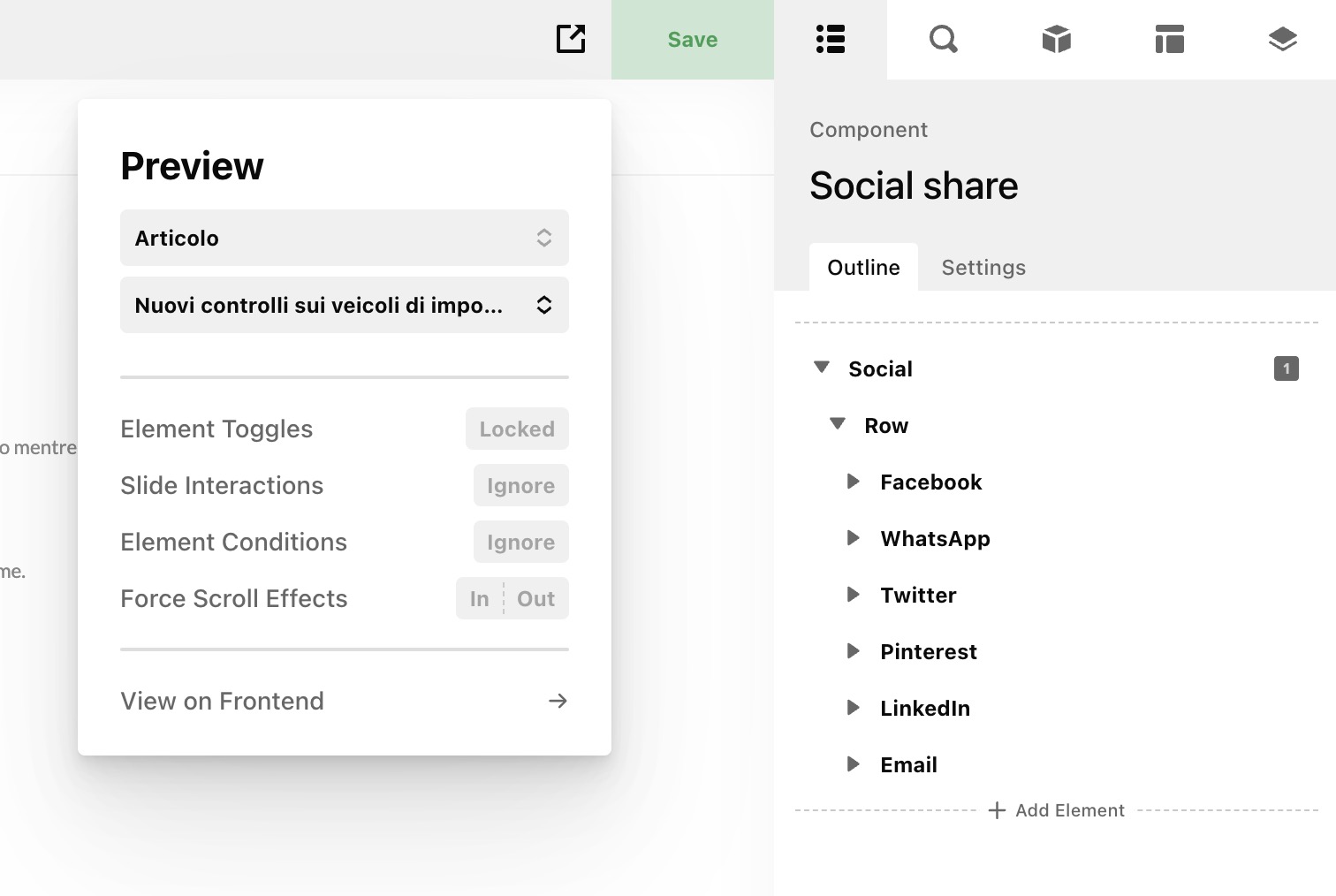Open the layers stack icon panel
Image resolution: width=1336 pixels, height=896 pixels.
[x=1282, y=39]
